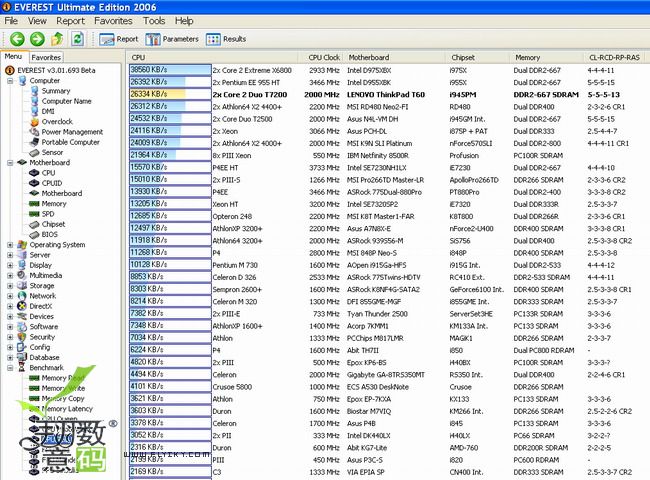The image size is (650, 480).
Task: Sort by the Motherboard column header
Action: (x=394, y=58)
